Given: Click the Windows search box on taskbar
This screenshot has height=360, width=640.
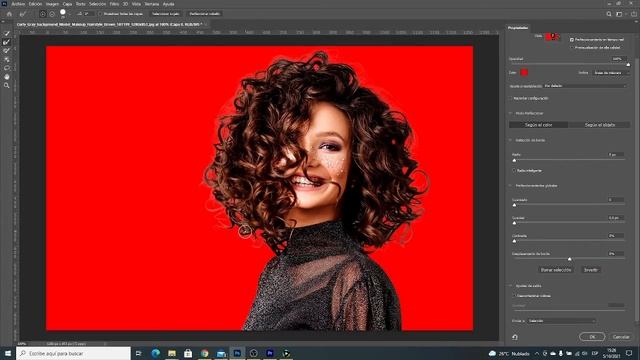Looking at the screenshot, I should [x=73, y=353].
